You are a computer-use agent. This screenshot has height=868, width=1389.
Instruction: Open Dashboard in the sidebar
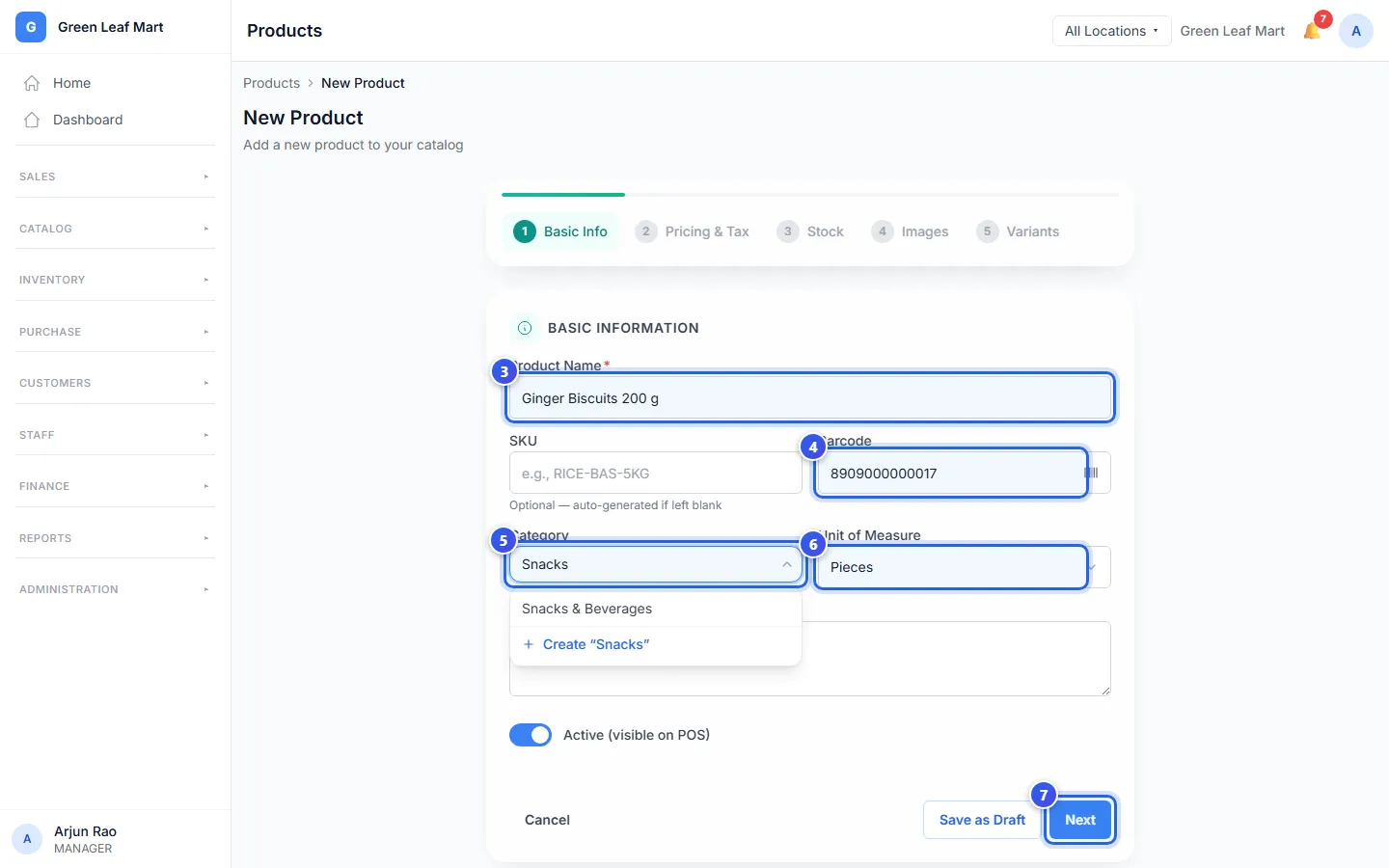pos(116,120)
